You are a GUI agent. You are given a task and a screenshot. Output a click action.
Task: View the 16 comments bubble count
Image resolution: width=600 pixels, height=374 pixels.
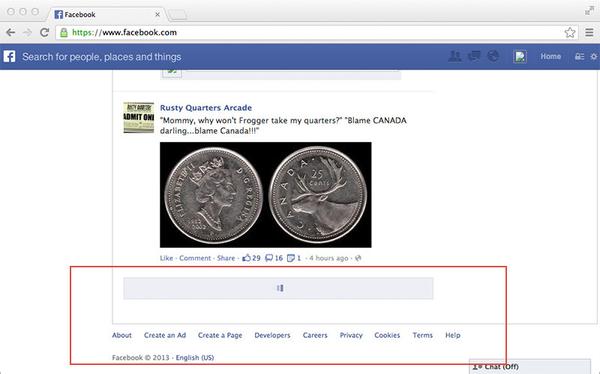pos(274,258)
